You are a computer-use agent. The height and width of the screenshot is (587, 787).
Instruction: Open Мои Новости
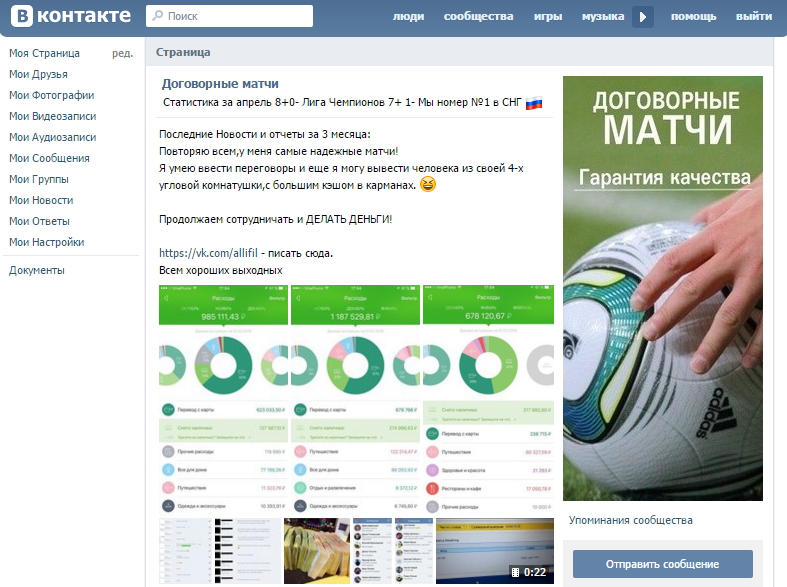point(41,201)
